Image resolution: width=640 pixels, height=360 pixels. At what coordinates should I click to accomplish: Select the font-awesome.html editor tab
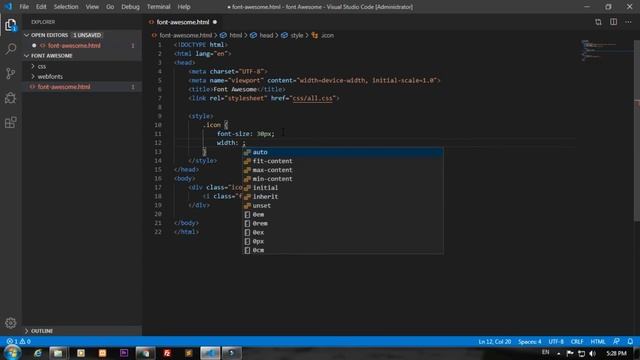click(183, 22)
